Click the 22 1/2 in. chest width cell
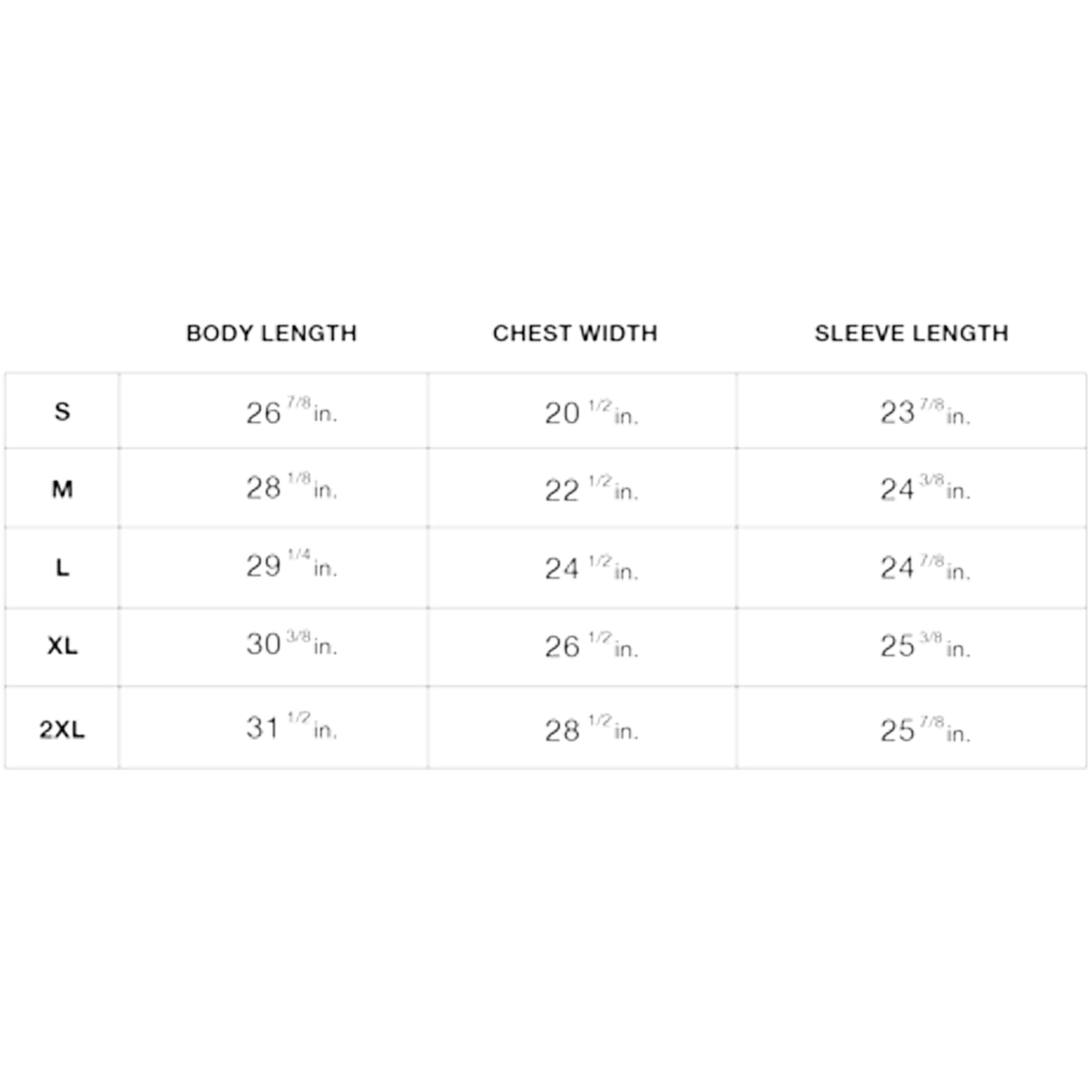 582,488
